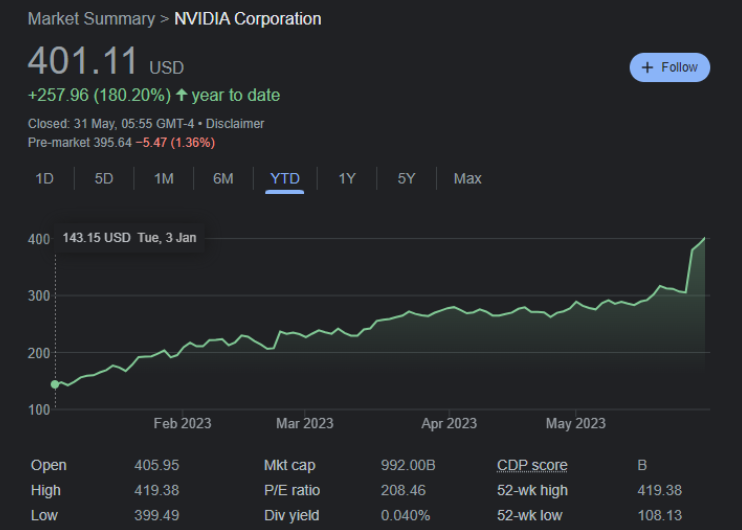The height and width of the screenshot is (530, 742).
Task: Switch chart to 1Y range
Action: 347,178
